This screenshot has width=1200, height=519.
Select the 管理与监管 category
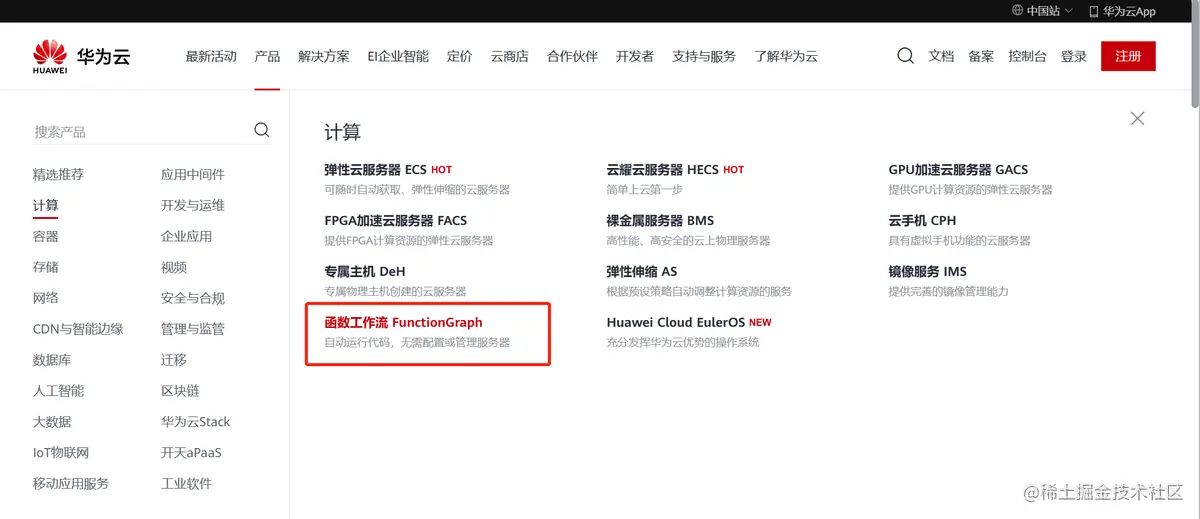pos(193,329)
